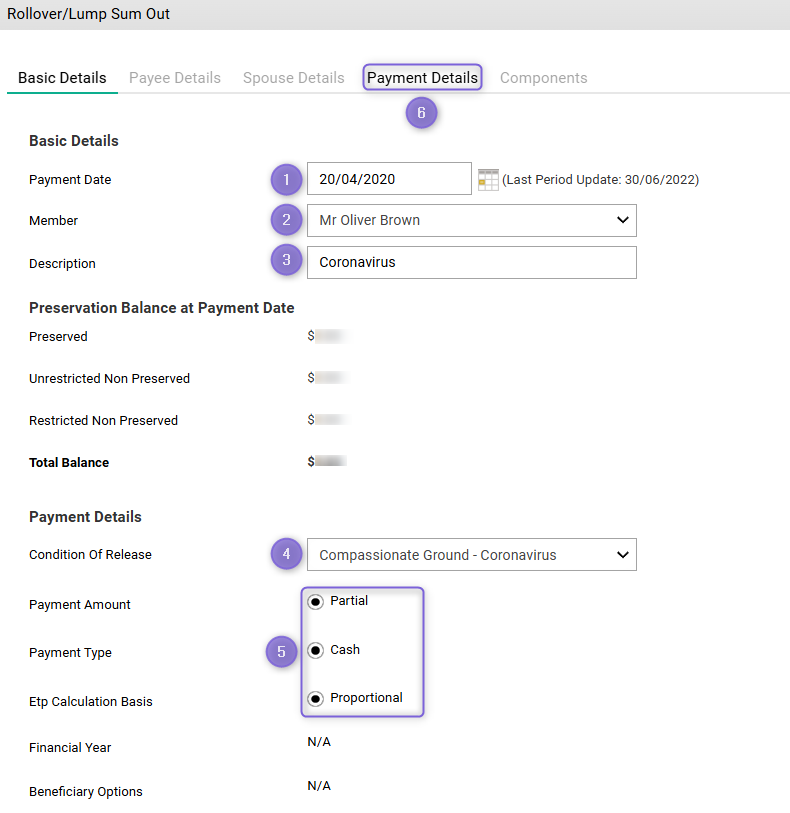This screenshot has height=813, width=790.
Task: Click the Description field containing Coronavirus
Action: [x=472, y=262]
